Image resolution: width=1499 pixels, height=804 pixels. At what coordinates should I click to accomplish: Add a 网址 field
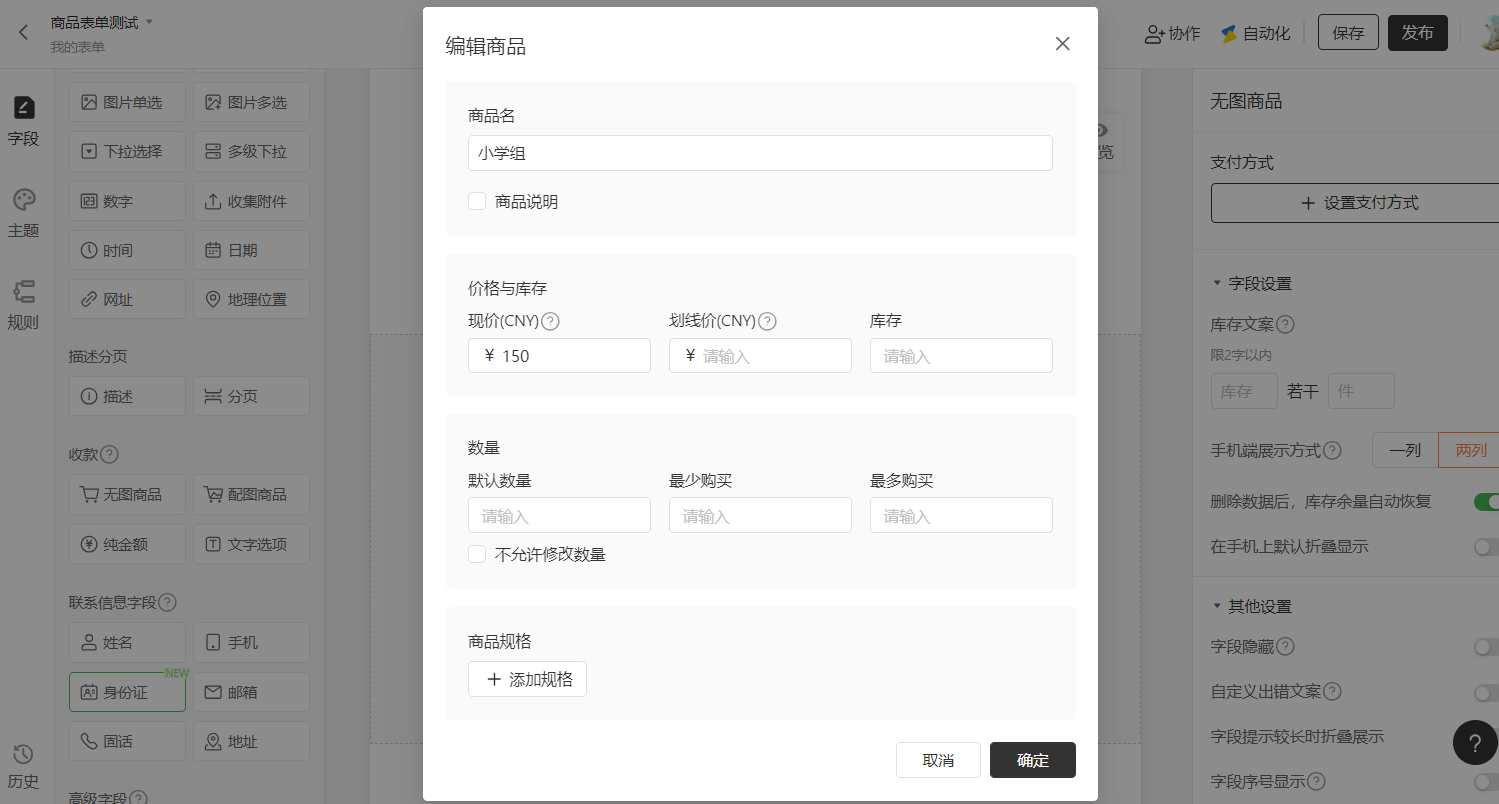pyautogui.click(x=127, y=299)
